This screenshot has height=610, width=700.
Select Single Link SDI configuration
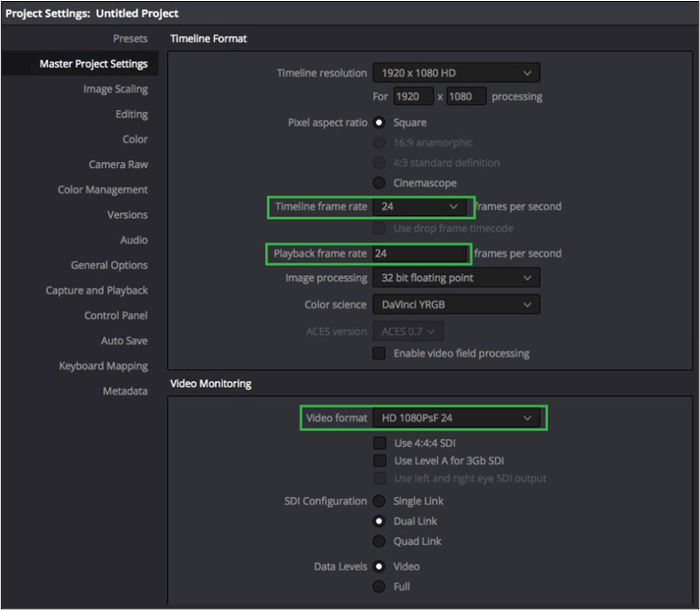380,501
